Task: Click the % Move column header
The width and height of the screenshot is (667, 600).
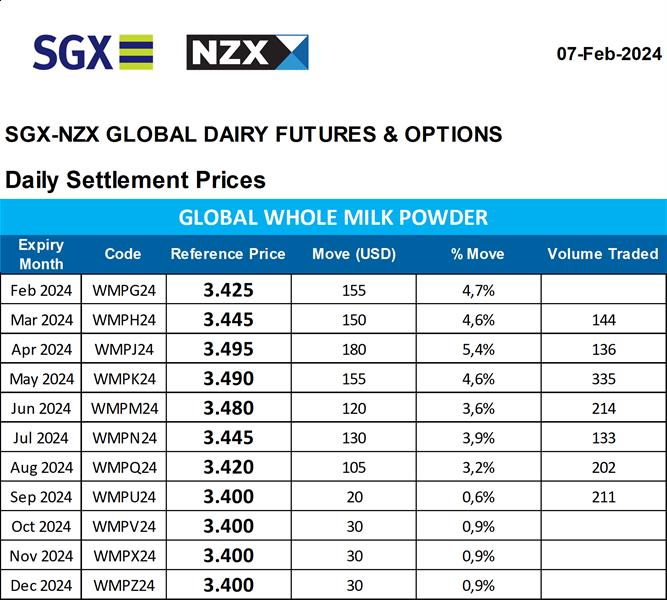Action: coord(477,254)
